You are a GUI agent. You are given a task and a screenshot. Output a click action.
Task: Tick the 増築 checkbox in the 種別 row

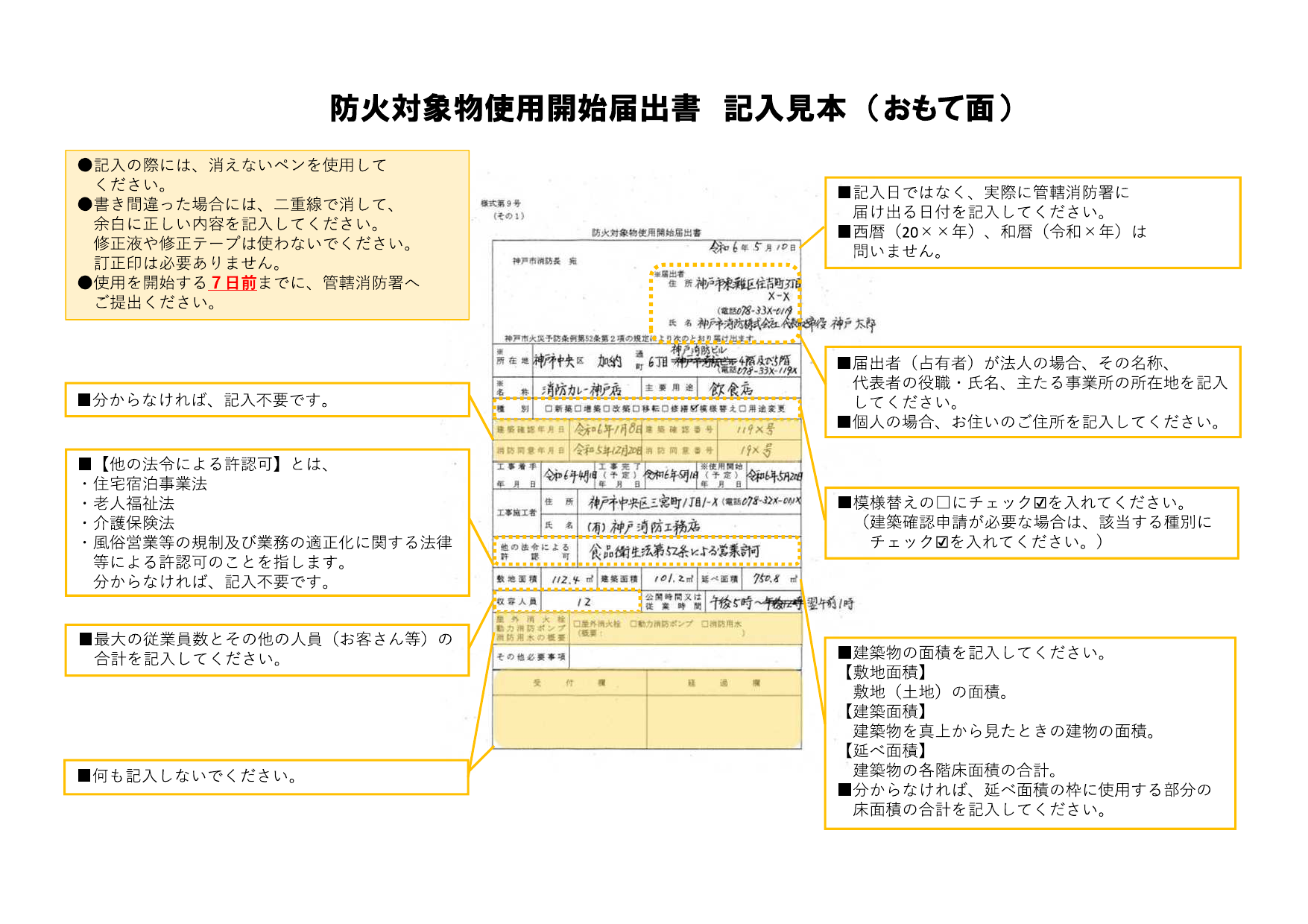tap(578, 408)
